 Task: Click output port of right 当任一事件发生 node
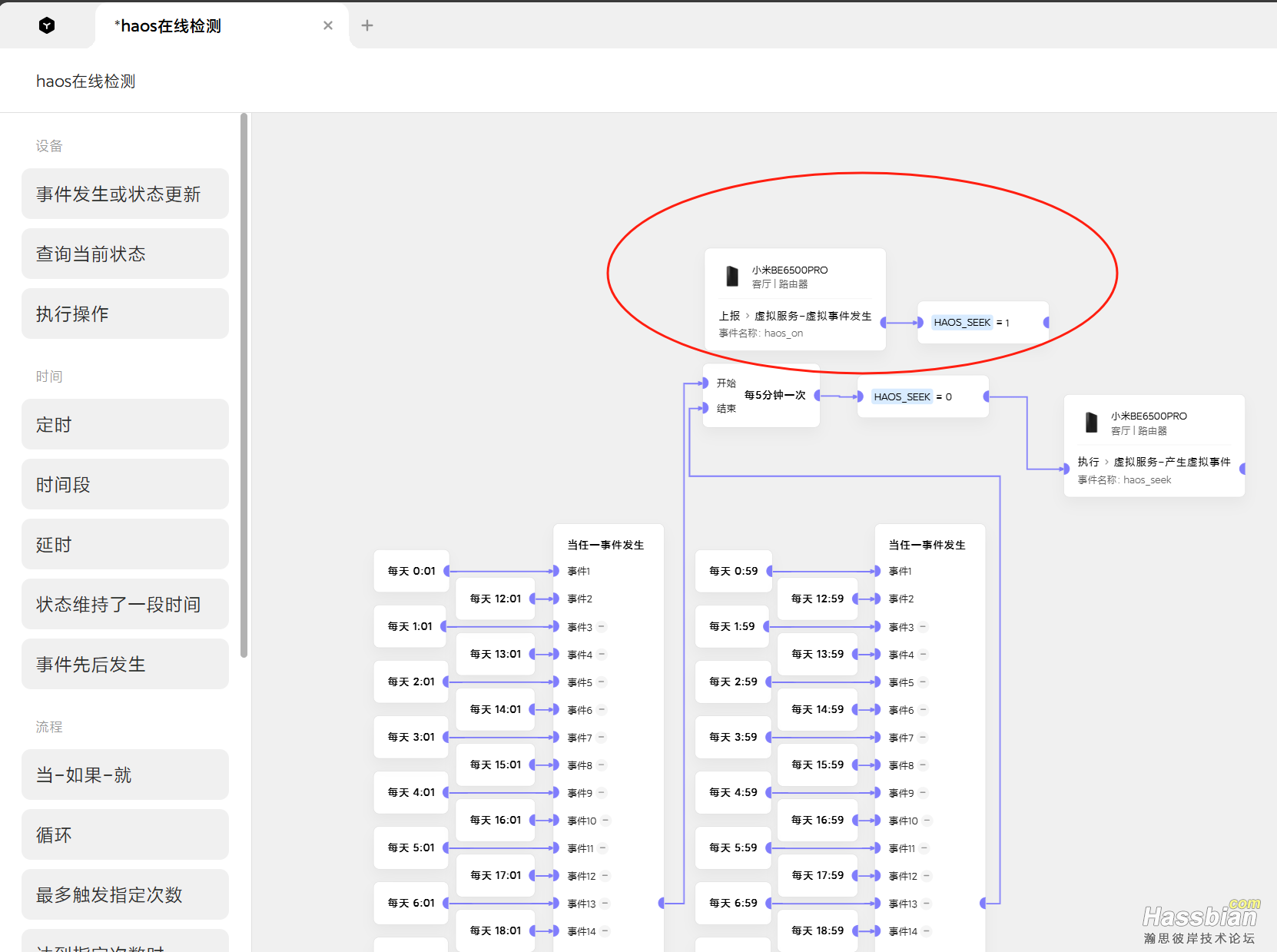983,903
